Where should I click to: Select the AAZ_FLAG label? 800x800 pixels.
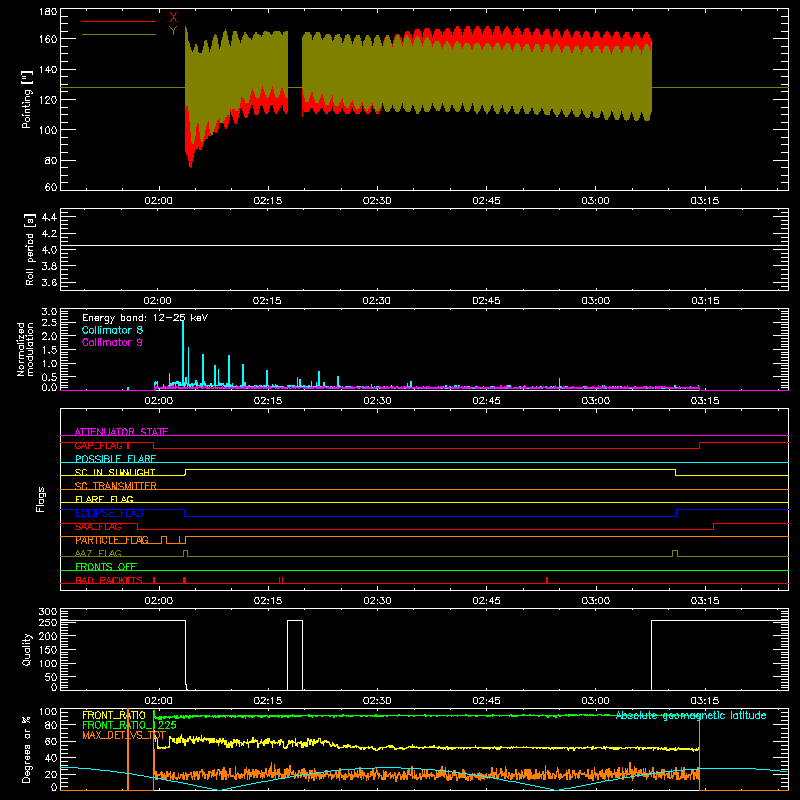98,554
